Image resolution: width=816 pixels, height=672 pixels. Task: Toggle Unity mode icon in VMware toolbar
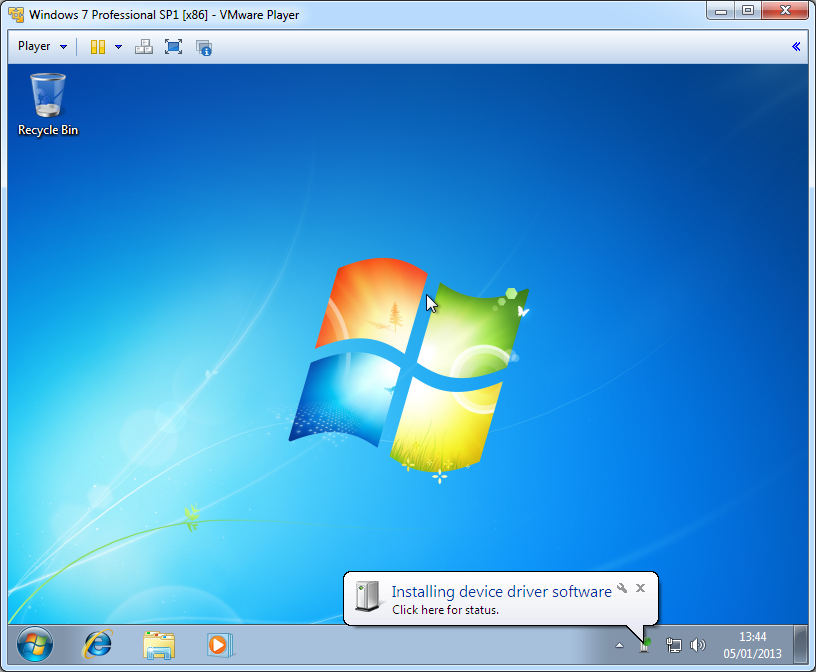pyautogui.click(x=204, y=47)
